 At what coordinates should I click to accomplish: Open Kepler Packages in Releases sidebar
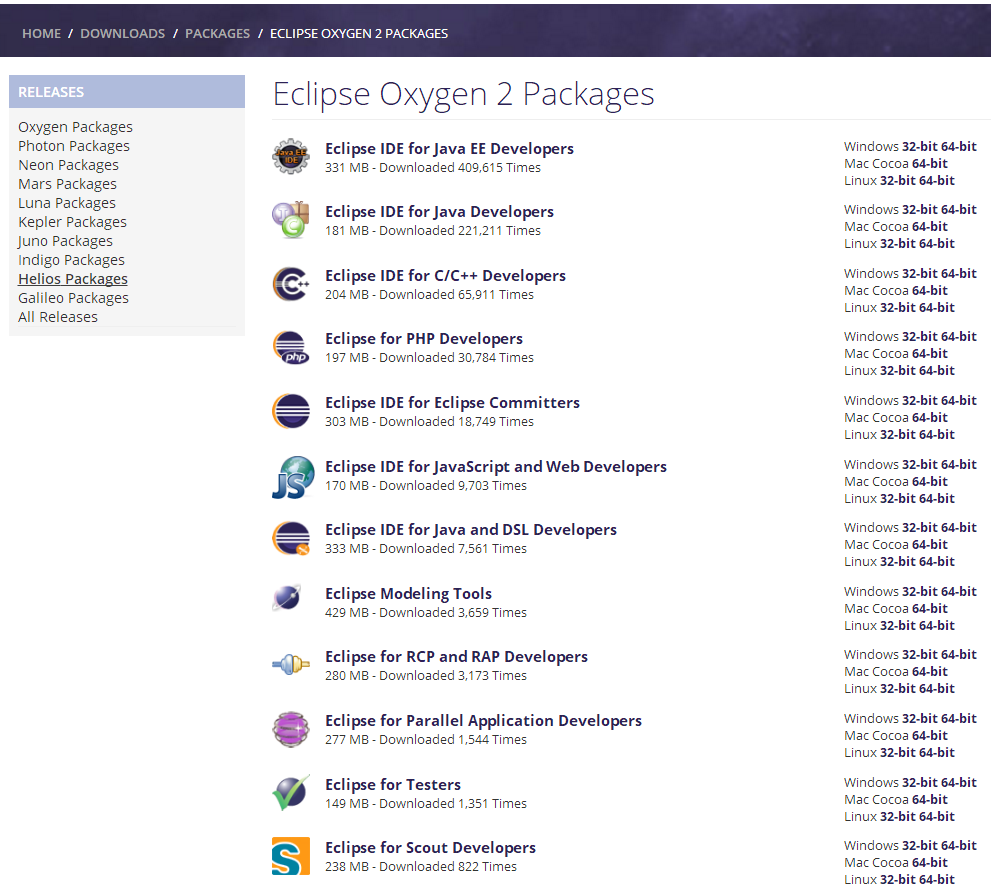[72, 222]
